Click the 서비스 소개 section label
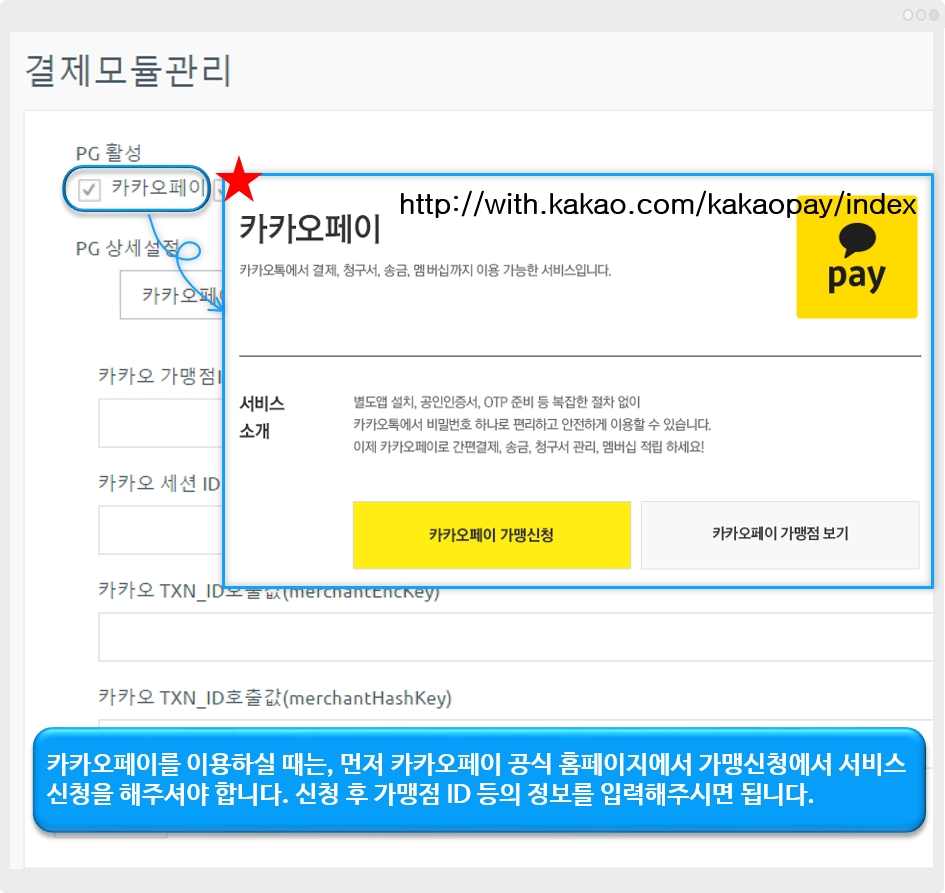The width and height of the screenshot is (945, 893). [x=262, y=417]
